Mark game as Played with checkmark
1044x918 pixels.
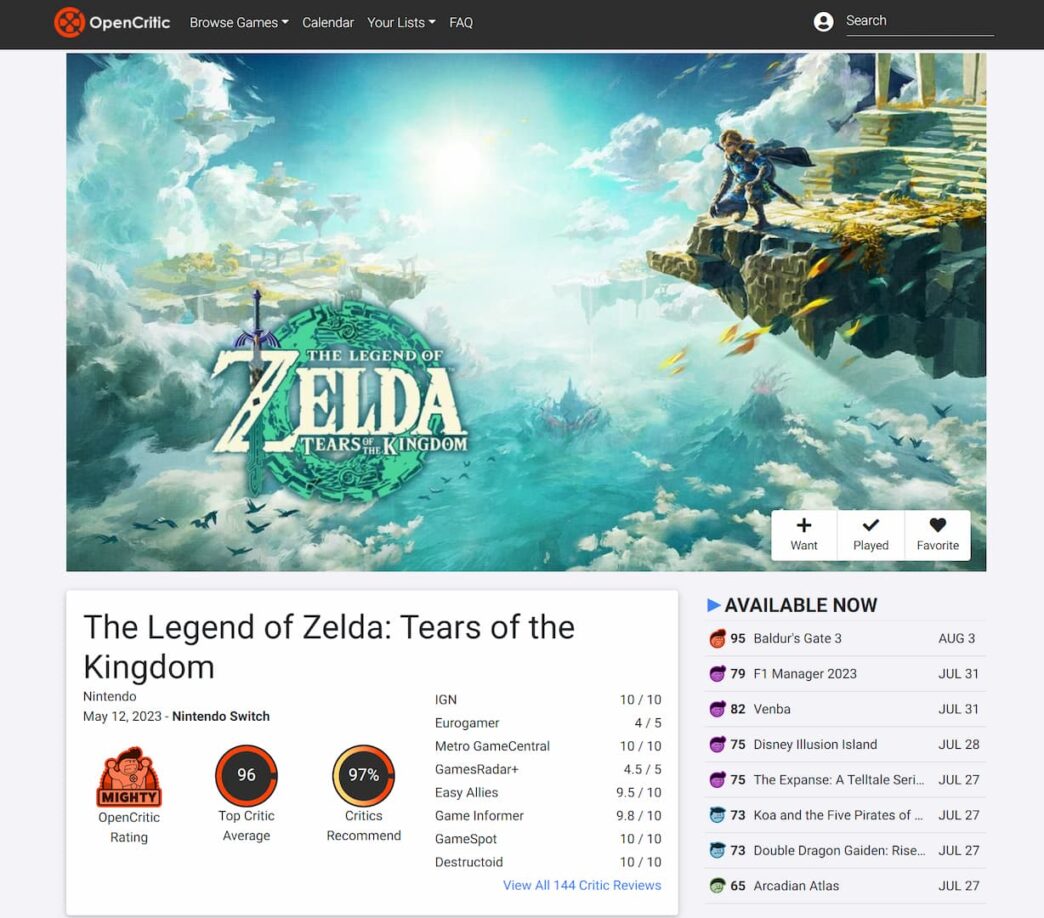(x=871, y=535)
